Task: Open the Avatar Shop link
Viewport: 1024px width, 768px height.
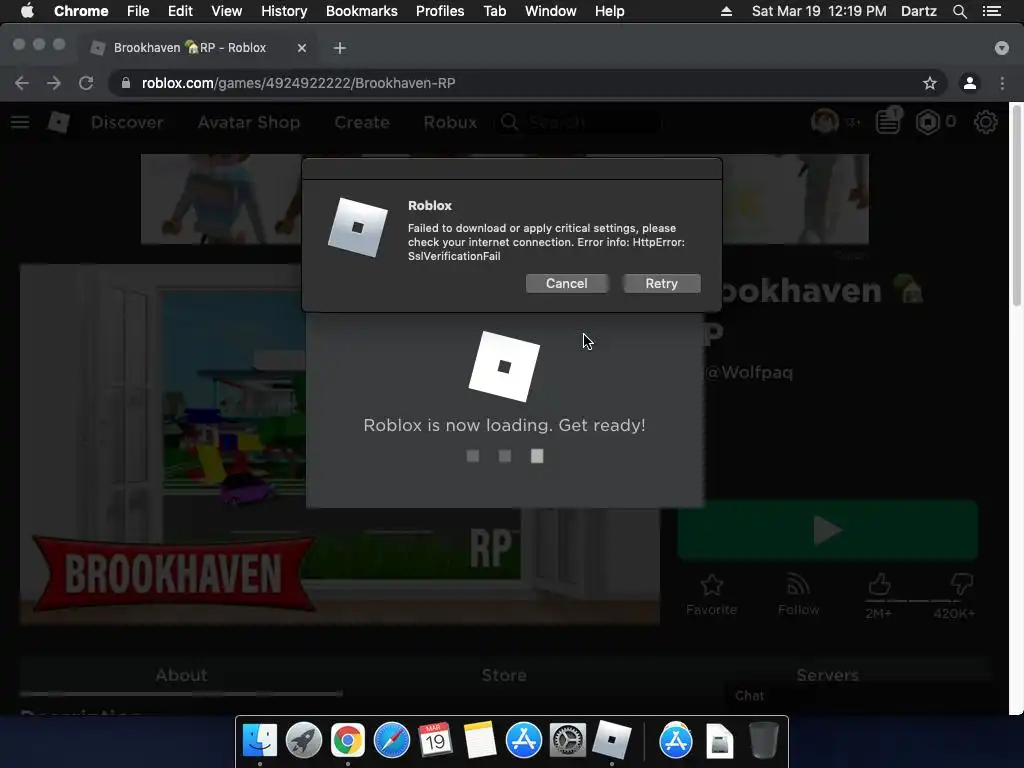Action: [249, 122]
